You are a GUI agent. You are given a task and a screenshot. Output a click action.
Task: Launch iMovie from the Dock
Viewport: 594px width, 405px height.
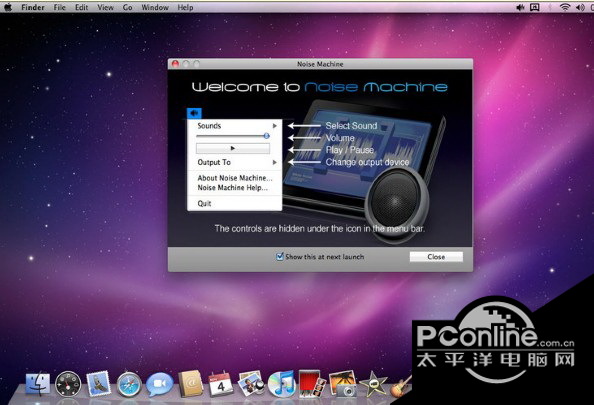[373, 384]
